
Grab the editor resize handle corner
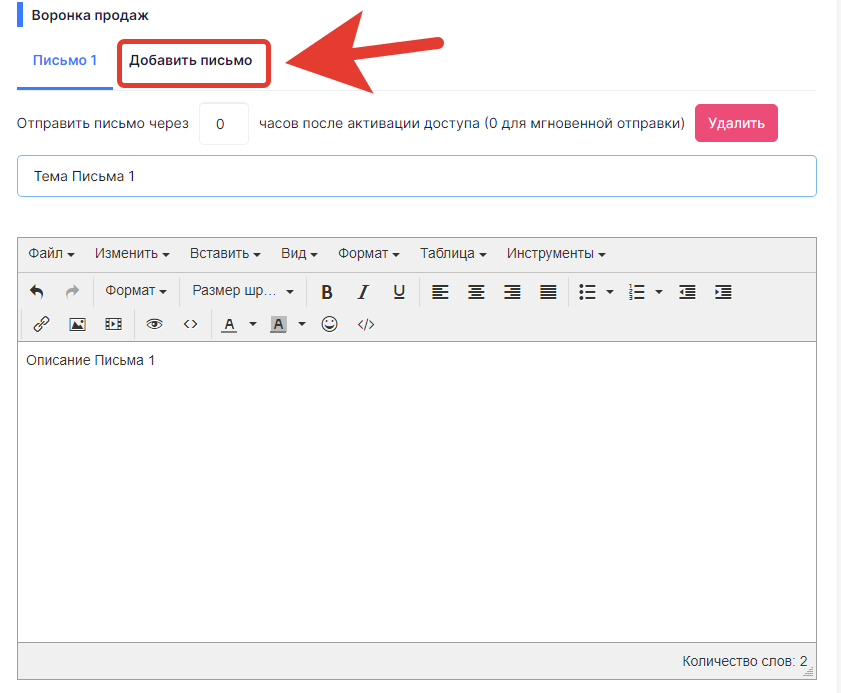point(809,672)
